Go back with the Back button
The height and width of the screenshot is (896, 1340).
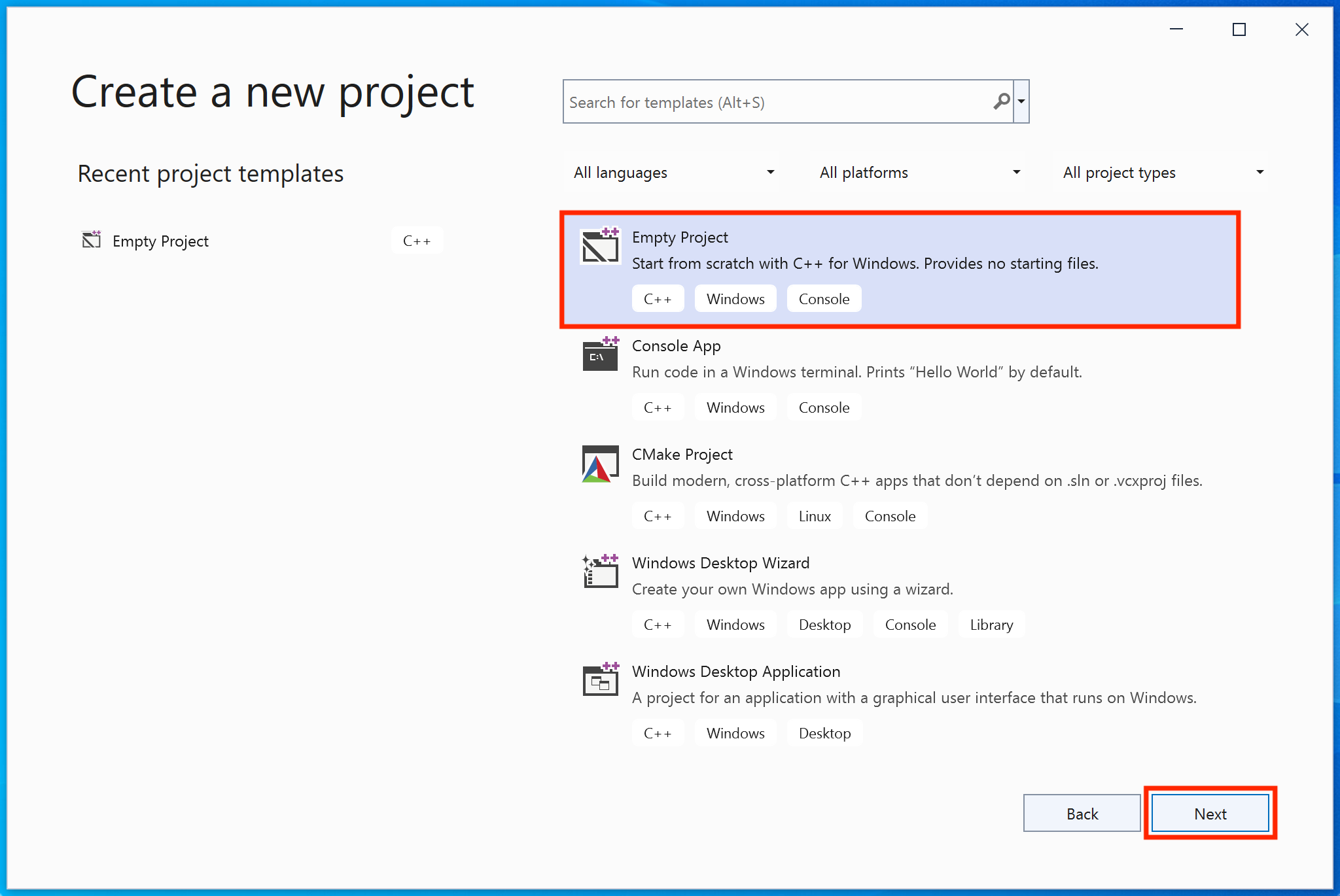coord(1082,814)
